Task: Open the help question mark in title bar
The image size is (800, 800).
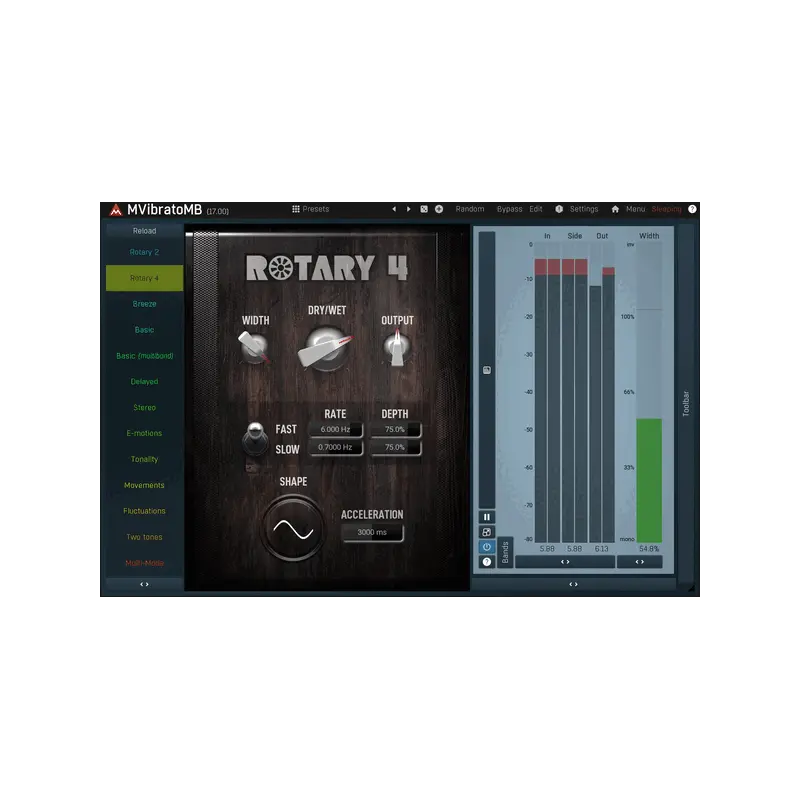Action: (692, 209)
